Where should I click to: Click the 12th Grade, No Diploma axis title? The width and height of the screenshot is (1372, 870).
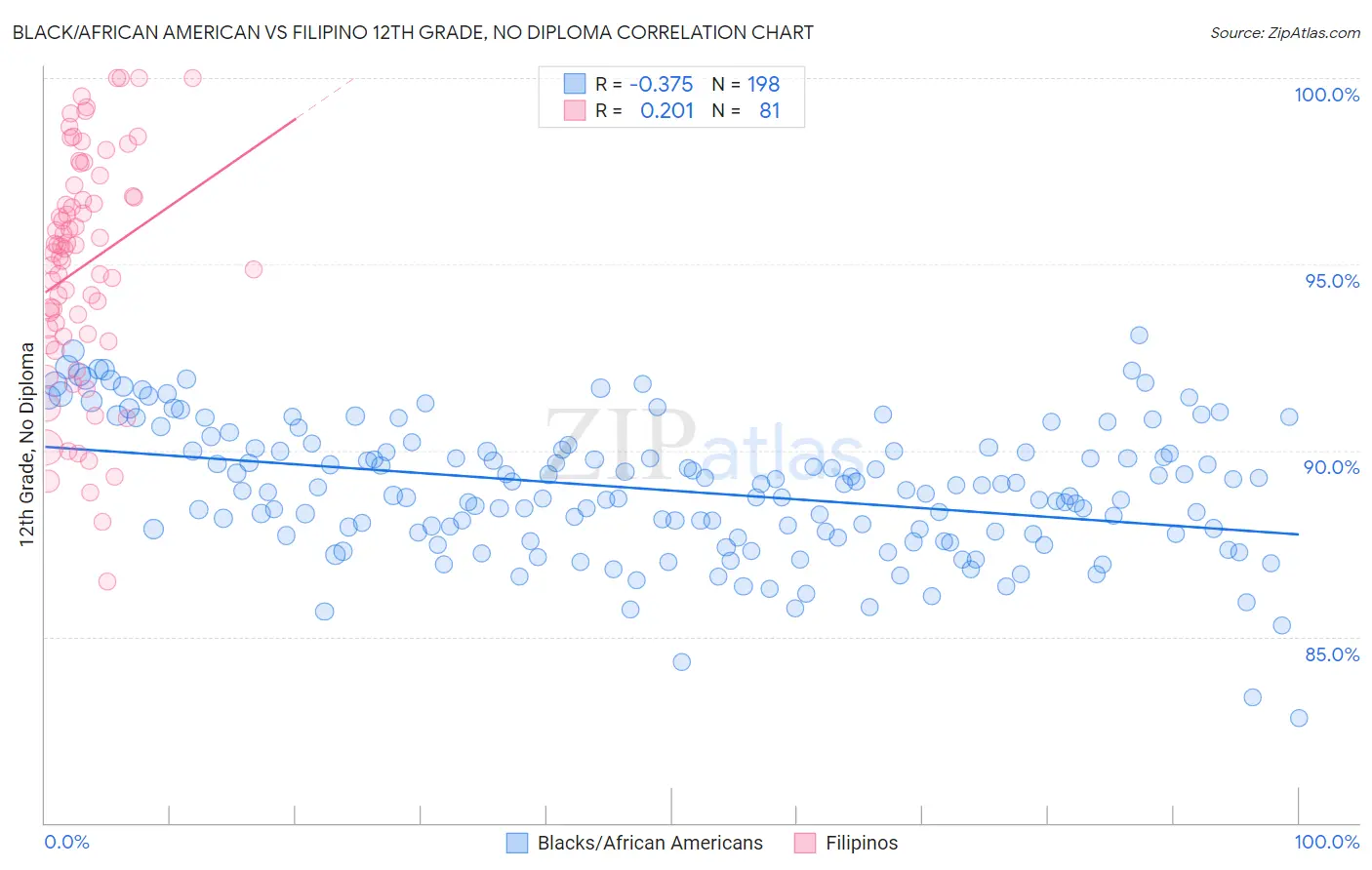pos(27,444)
